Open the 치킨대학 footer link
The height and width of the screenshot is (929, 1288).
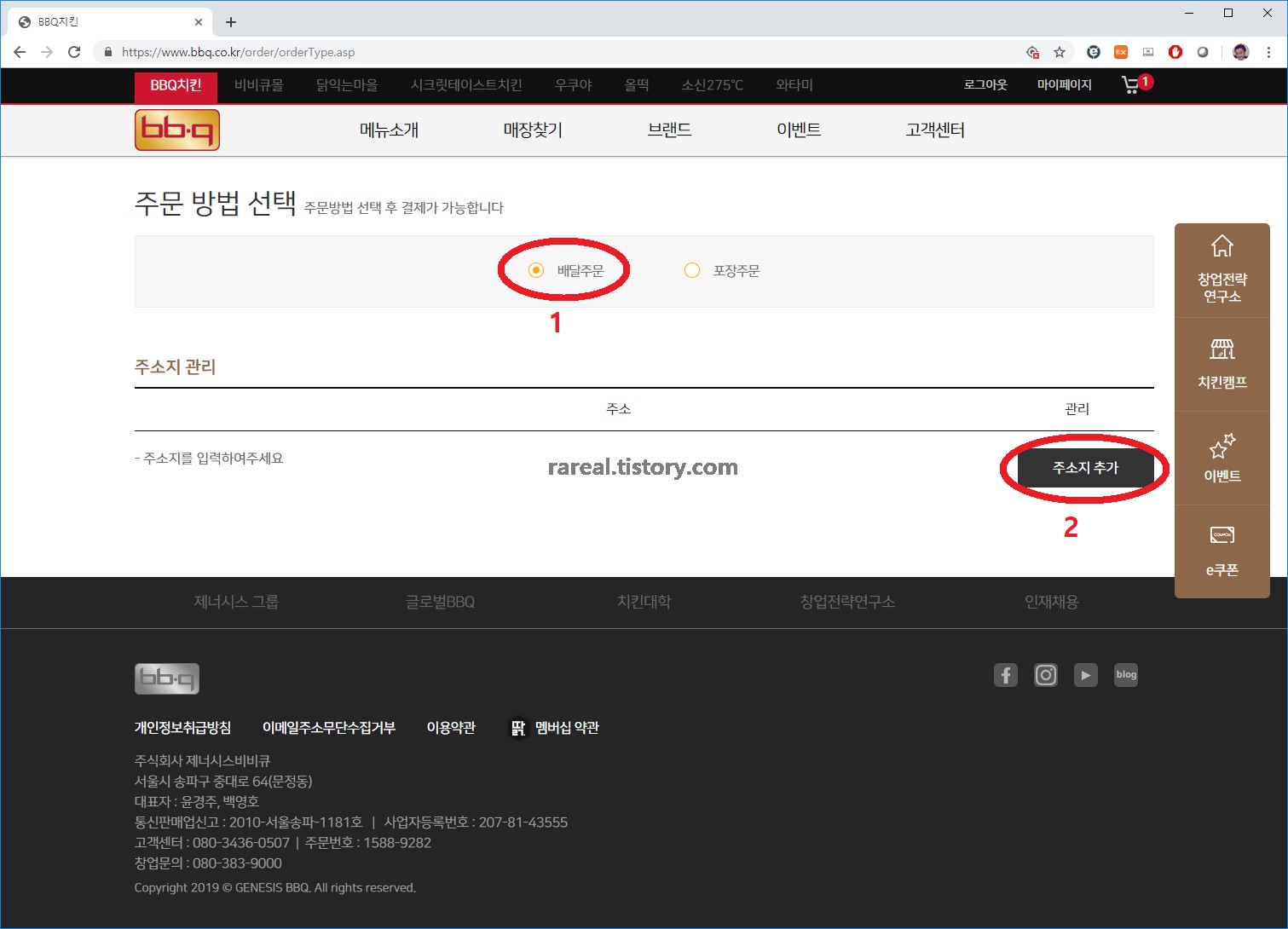[x=644, y=602]
